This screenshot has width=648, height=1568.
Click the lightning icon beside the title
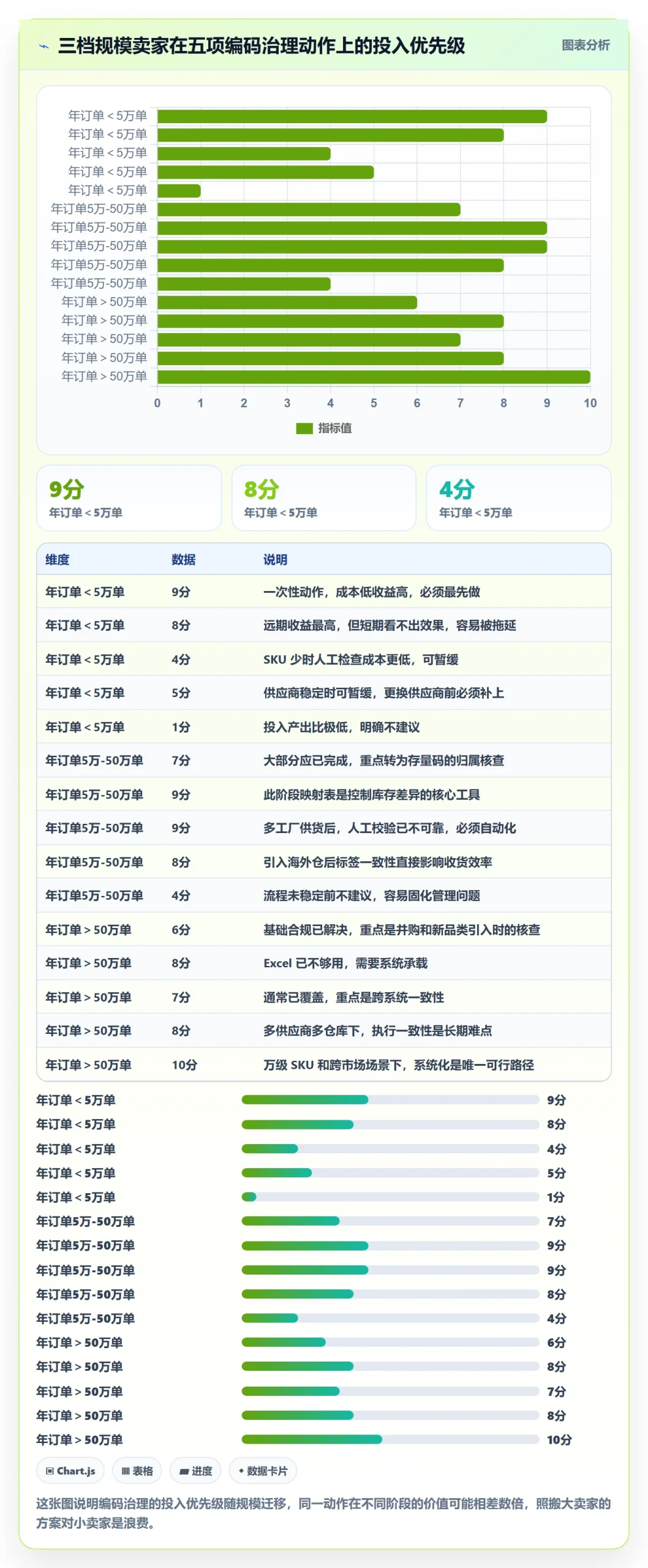click(44, 46)
